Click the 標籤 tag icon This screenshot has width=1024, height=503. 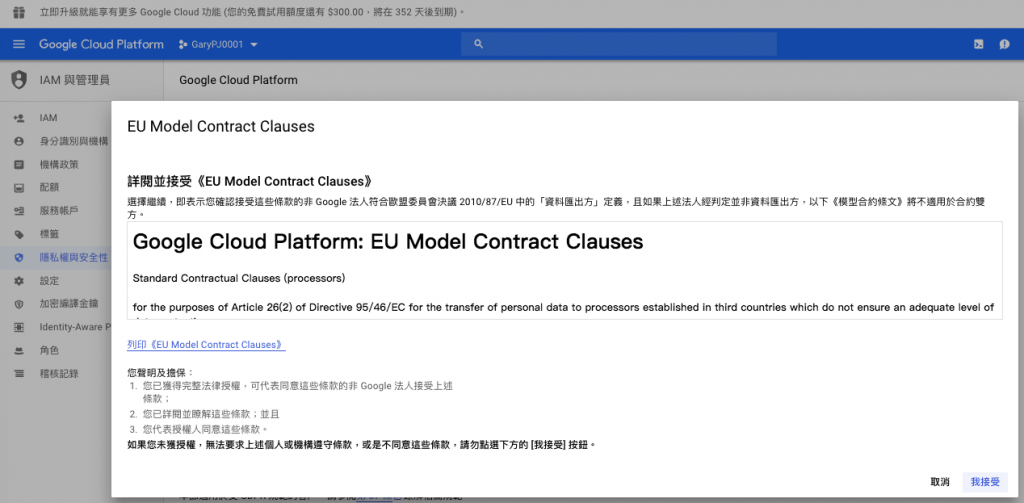(19, 234)
